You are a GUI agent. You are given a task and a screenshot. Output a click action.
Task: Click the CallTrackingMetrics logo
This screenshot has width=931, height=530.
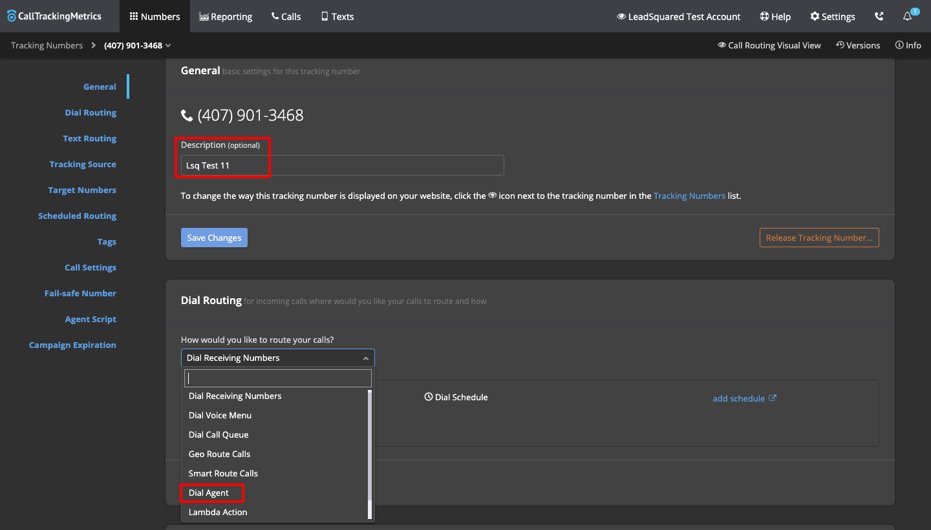click(x=55, y=16)
